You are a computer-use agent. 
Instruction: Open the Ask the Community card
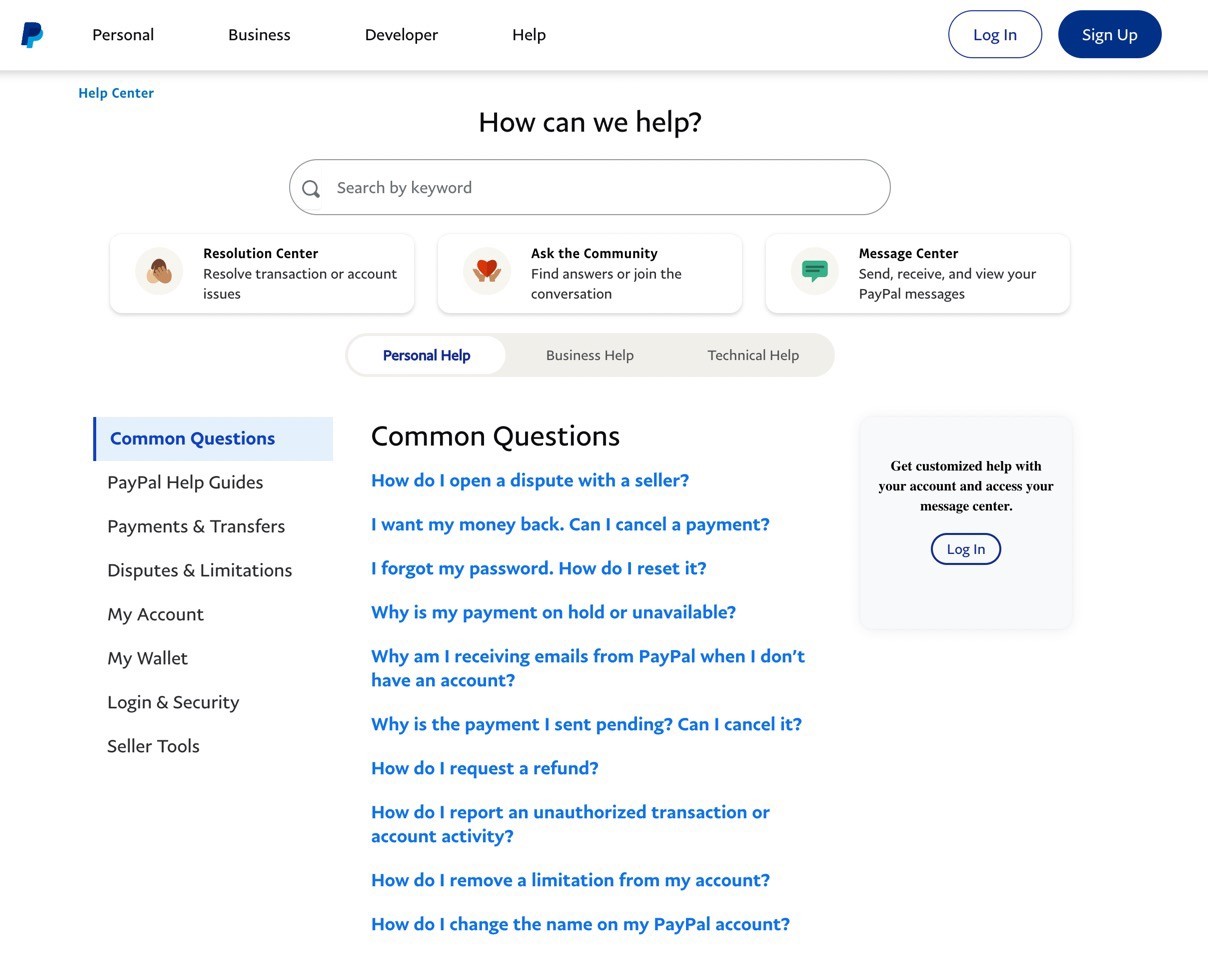(589, 273)
